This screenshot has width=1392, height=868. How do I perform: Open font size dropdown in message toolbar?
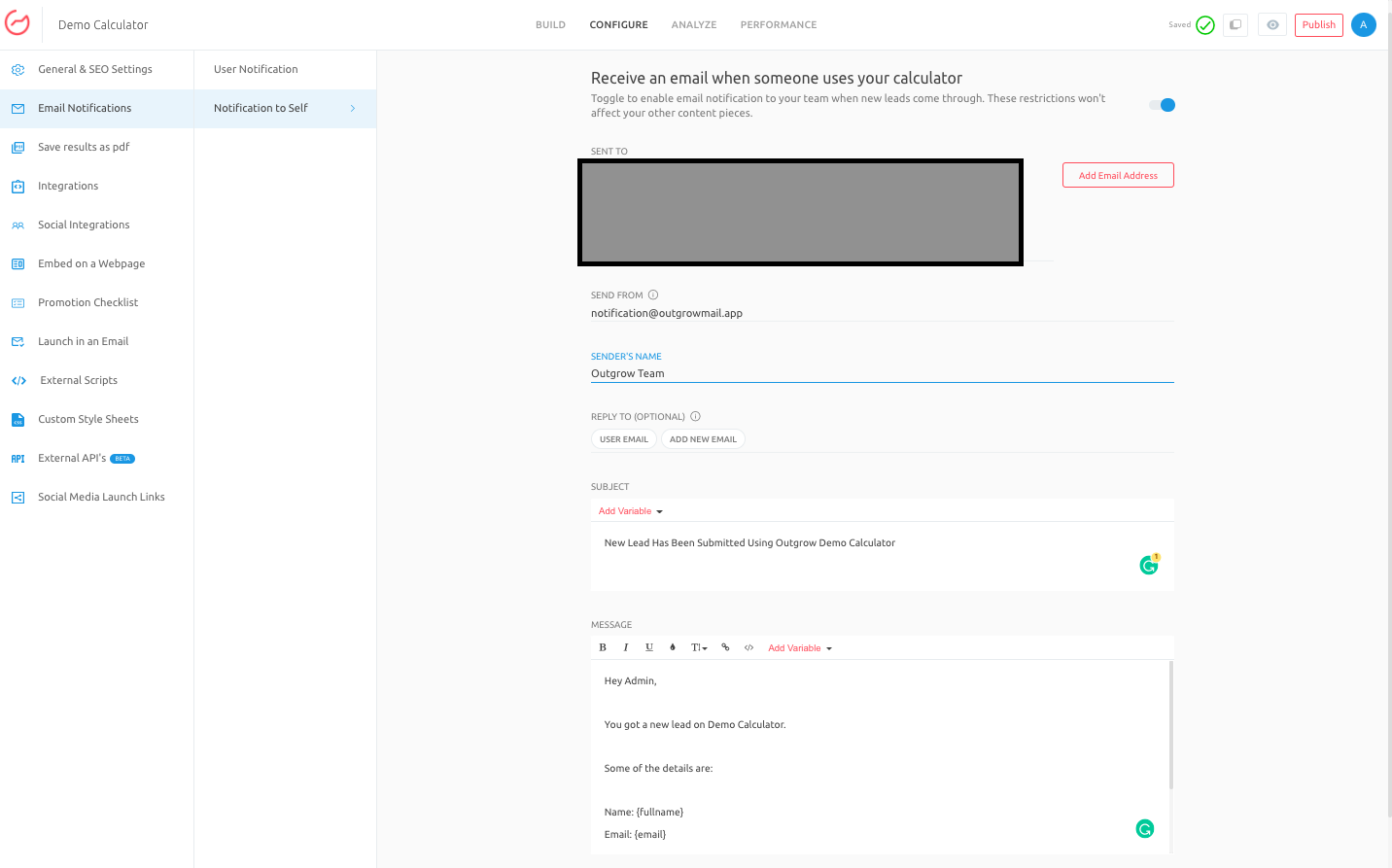coord(699,647)
